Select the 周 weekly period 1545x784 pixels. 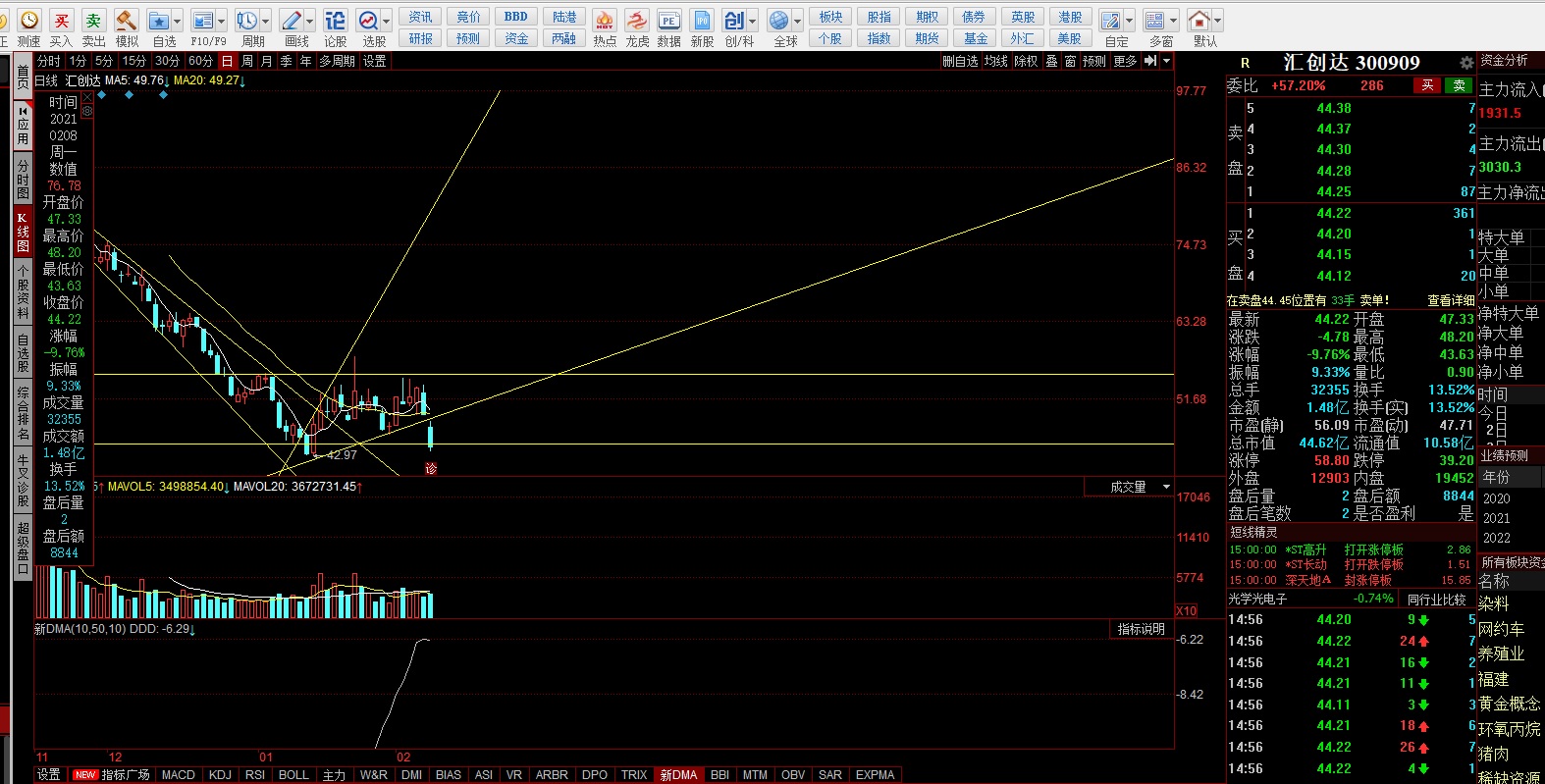click(x=247, y=61)
